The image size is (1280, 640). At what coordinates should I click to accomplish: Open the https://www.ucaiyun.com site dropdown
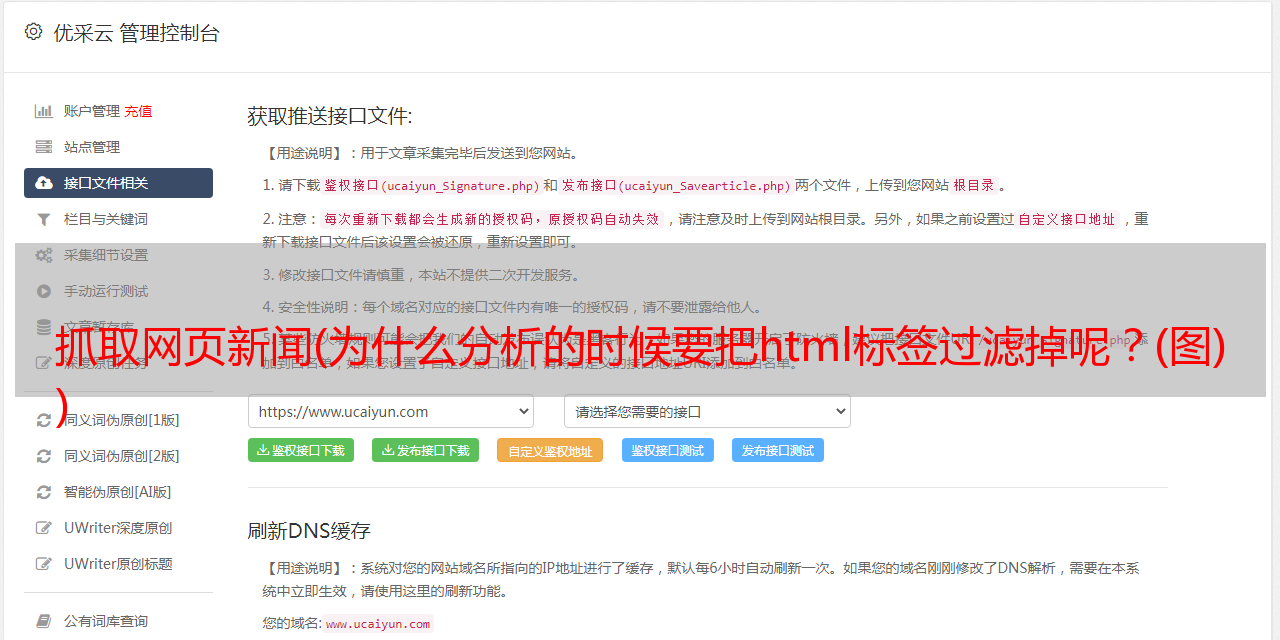tap(391, 411)
